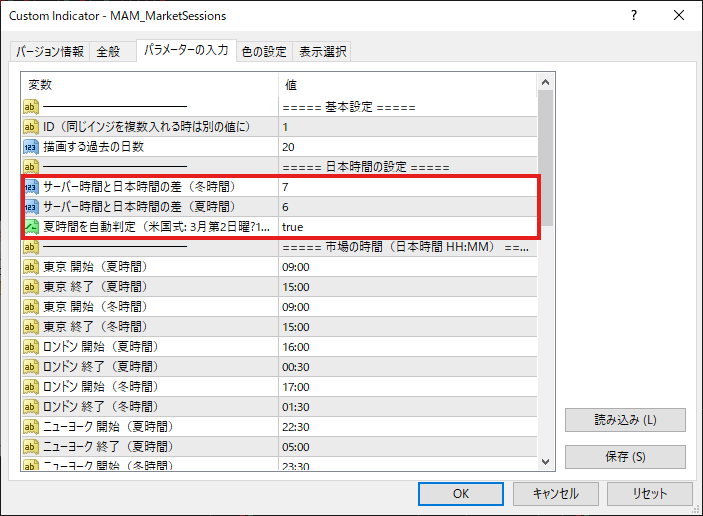Select 05:00 value for ニューヨーク 終了（夏時間）

[408, 447]
